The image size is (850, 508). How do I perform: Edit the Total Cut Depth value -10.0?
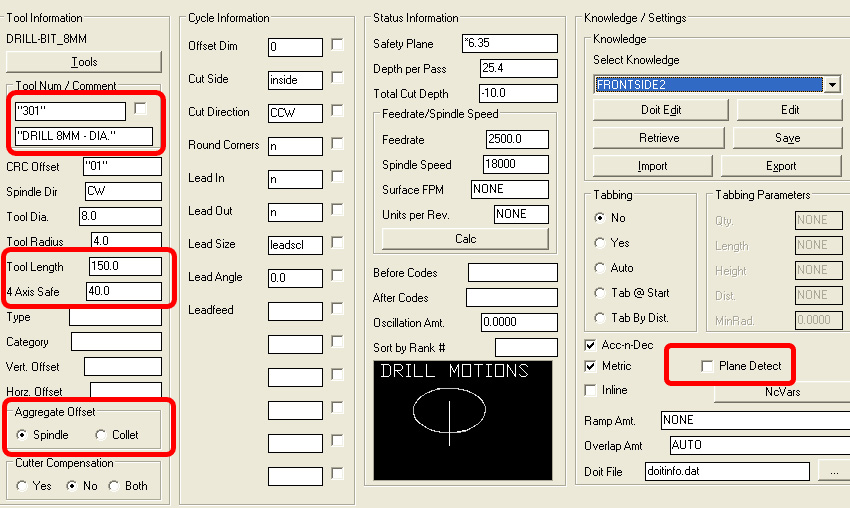tap(518, 93)
